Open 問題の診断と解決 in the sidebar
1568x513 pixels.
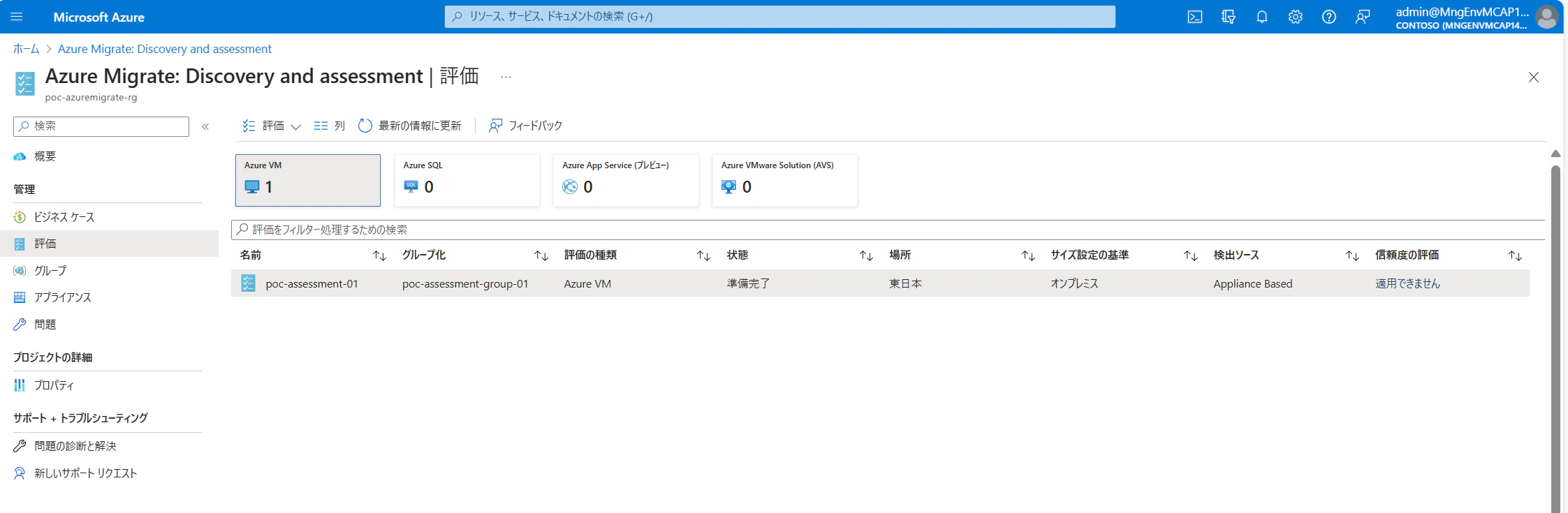75,446
